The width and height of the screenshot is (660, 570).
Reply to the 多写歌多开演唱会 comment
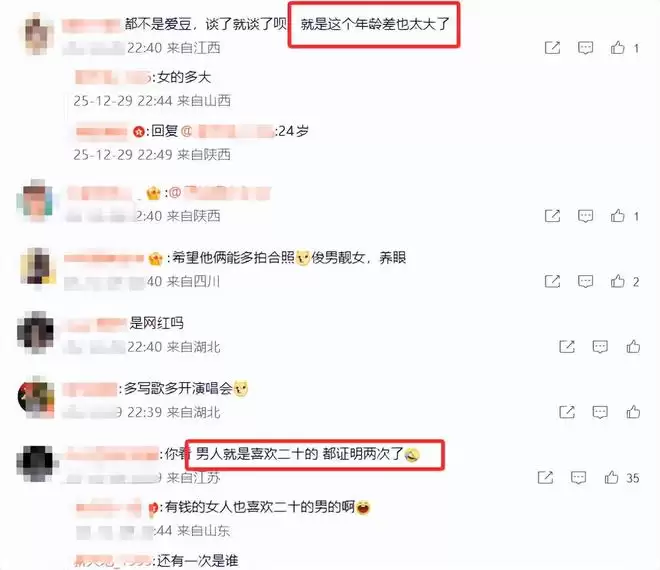600,412
